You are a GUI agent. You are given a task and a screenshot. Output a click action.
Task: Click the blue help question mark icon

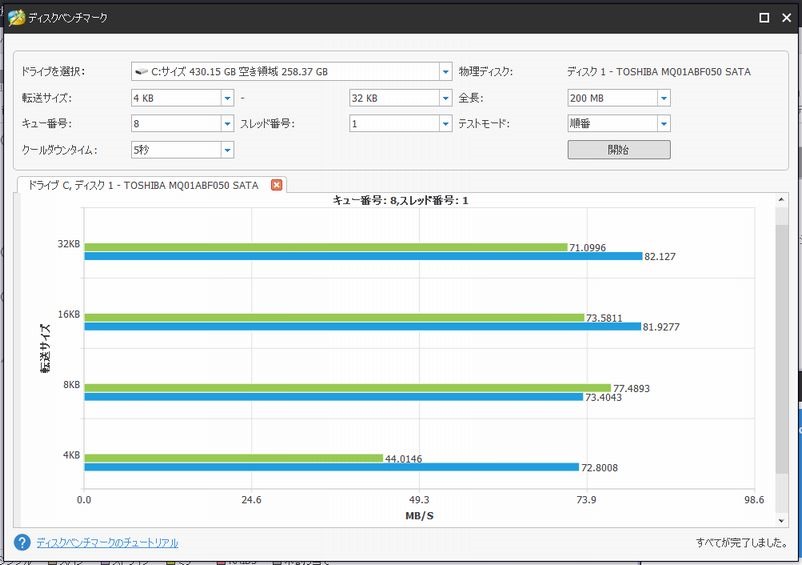click(21, 542)
